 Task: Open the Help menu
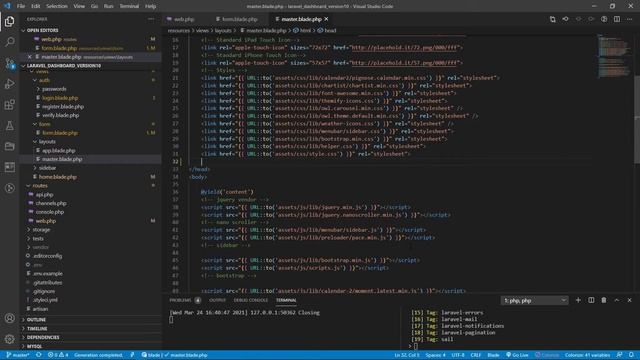[x=150, y=6]
